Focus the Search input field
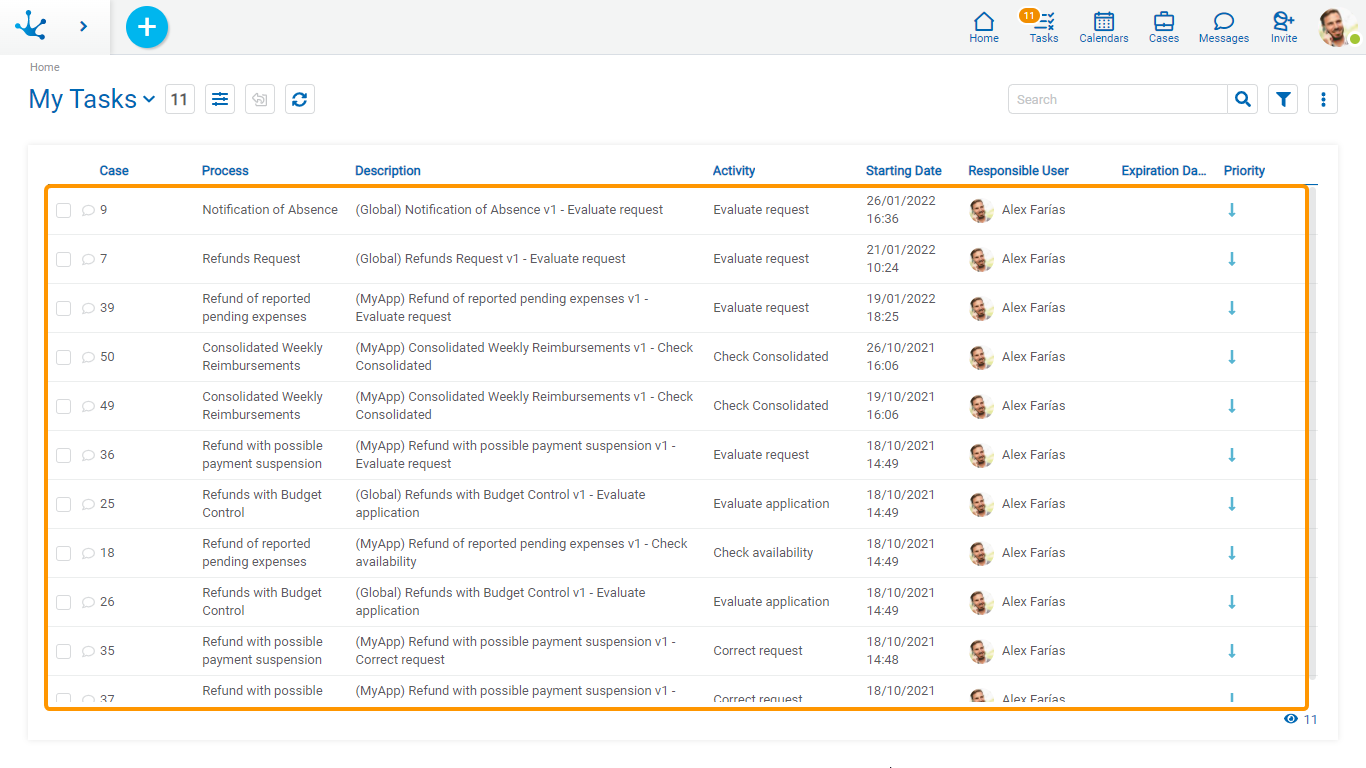 tap(1118, 99)
